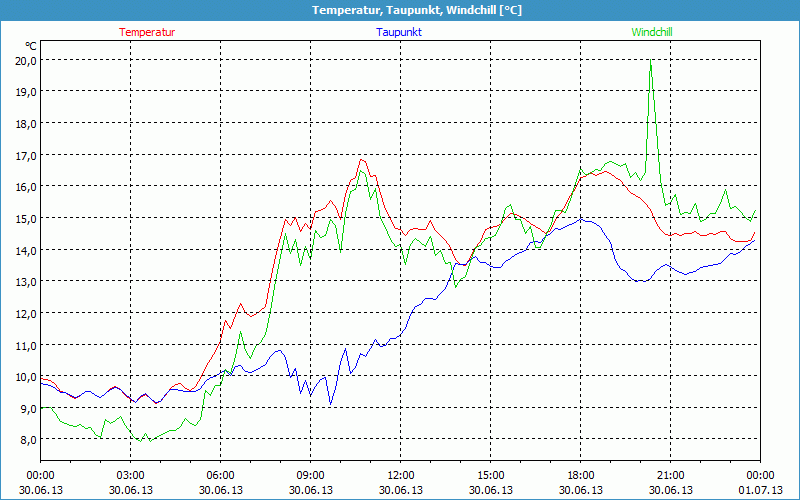
Task: Click the 12:00 time axis label
Action: 401,475
